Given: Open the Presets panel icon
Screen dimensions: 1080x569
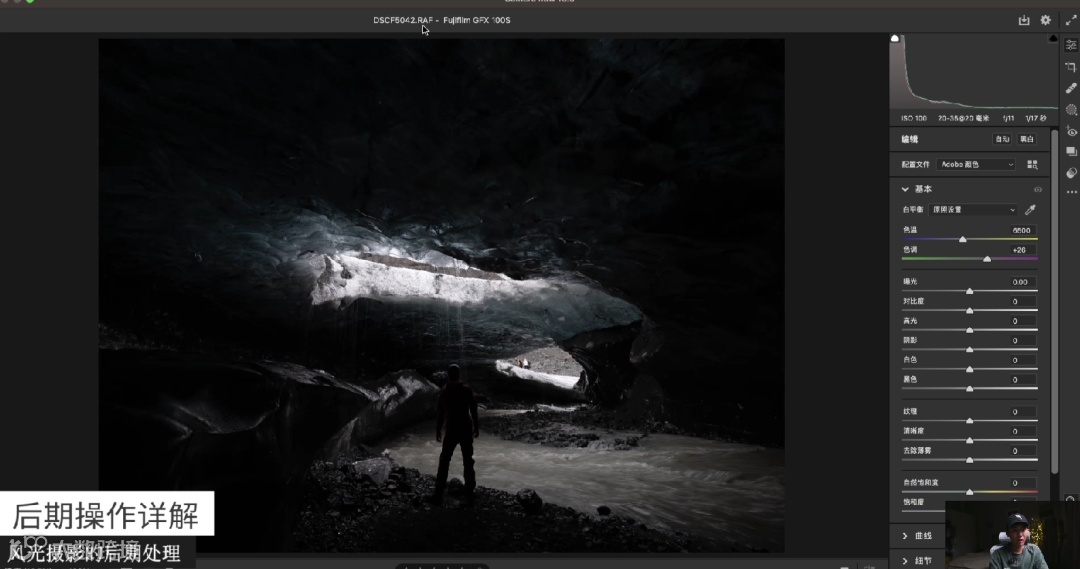Looking at the screenshot, I should coord(1071,173).
